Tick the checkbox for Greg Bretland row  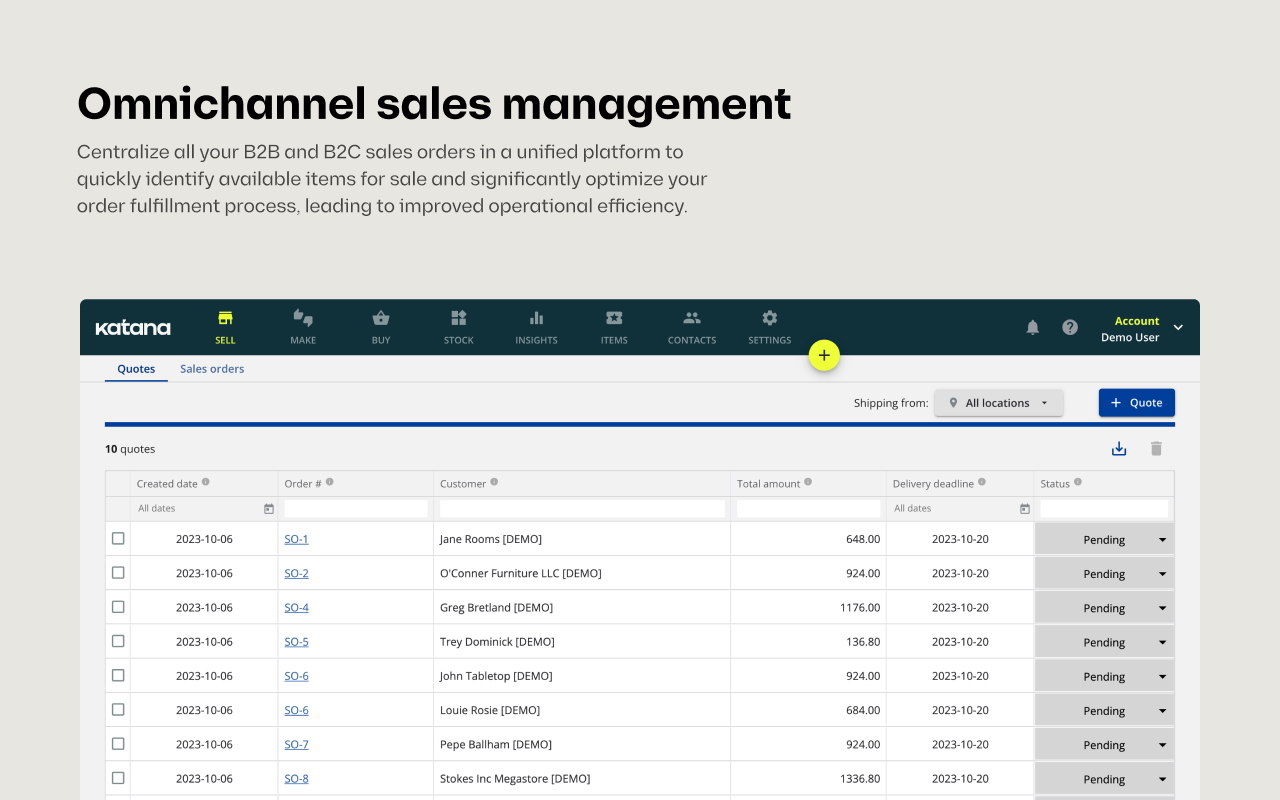118,607
